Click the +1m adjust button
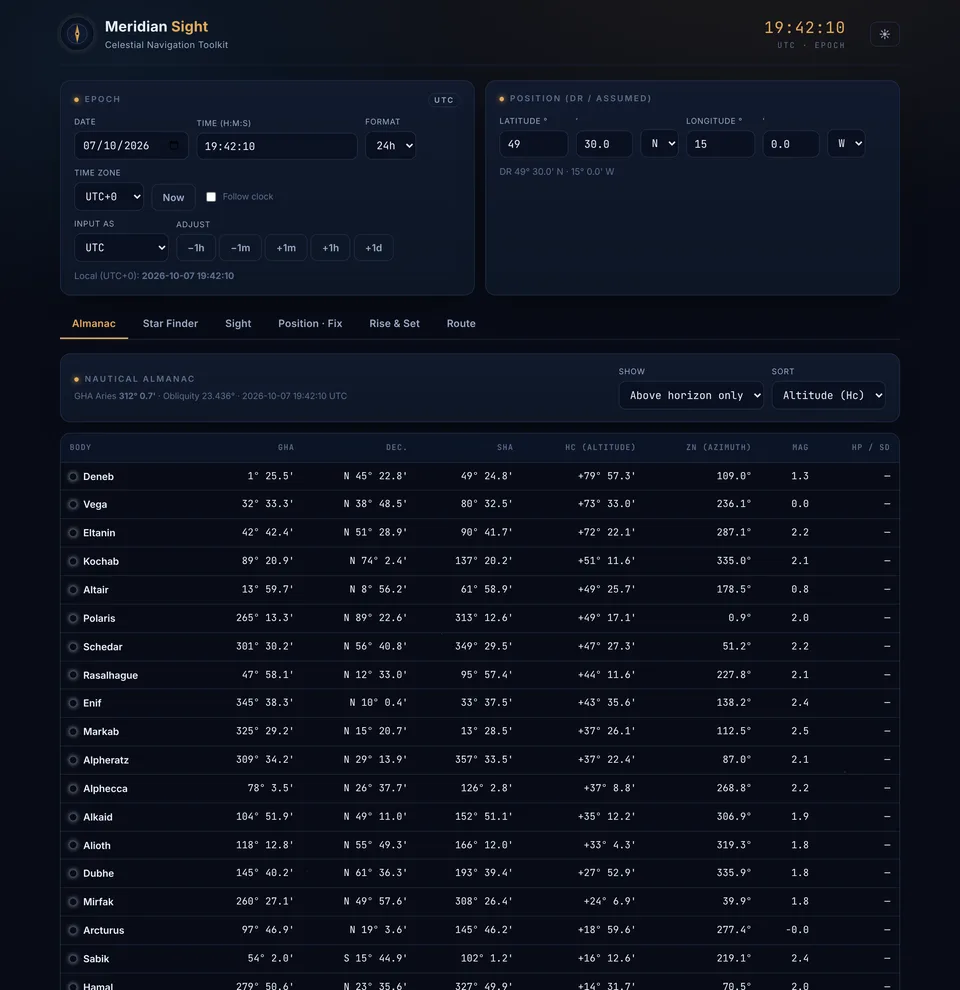This screenshot has height=990, width=960. click(286, 248)
